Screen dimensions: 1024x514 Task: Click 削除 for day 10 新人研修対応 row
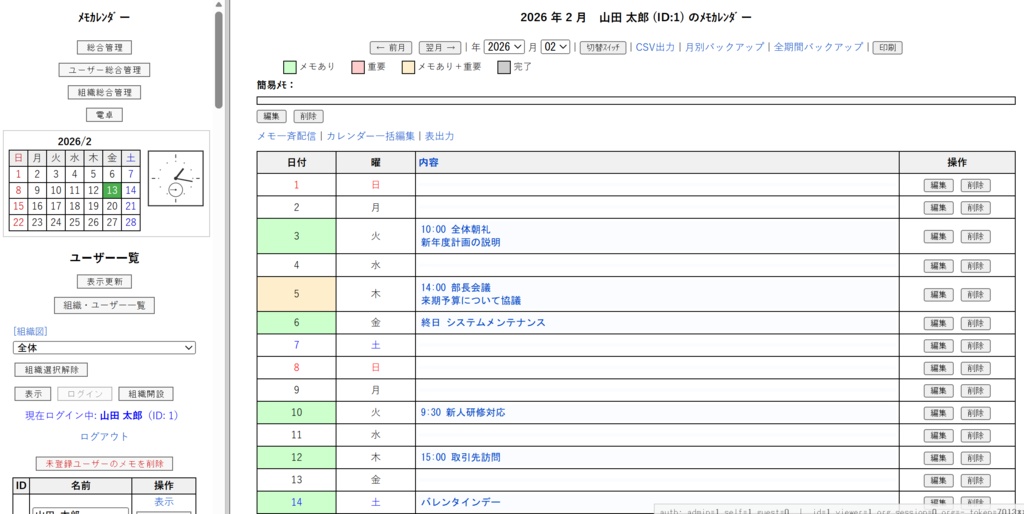coord(976,413)
